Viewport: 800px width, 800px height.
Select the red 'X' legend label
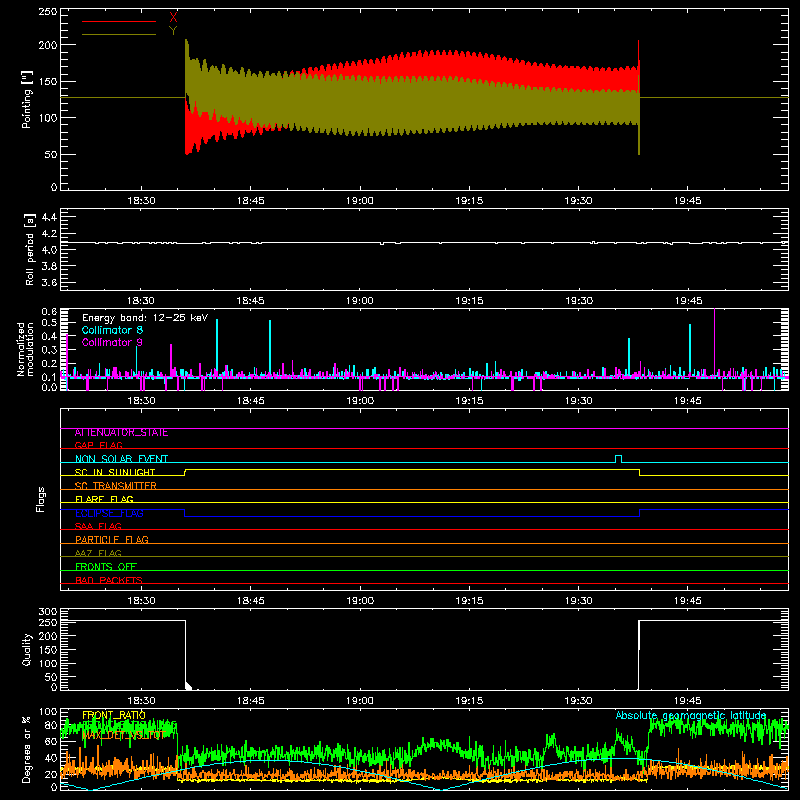coord(173,18)
